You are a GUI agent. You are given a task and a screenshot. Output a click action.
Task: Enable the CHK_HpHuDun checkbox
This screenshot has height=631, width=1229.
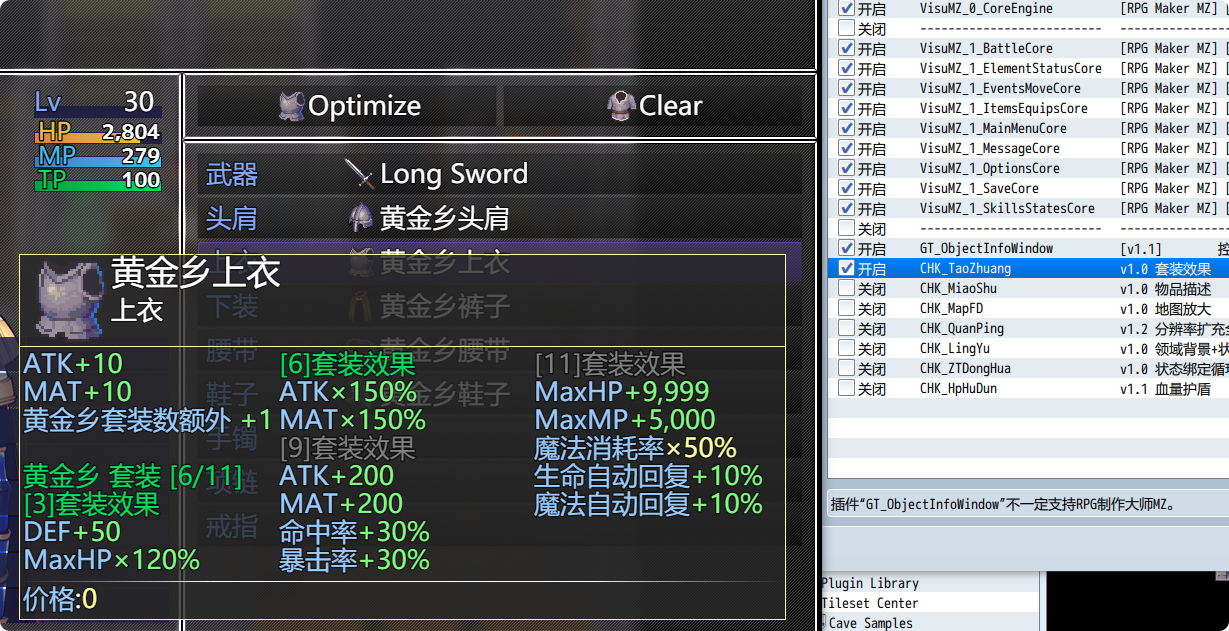click(847, 388)
